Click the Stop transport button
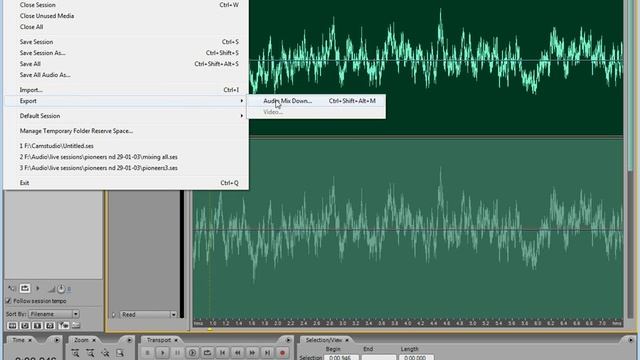The image size is (640, 360). 148,353
